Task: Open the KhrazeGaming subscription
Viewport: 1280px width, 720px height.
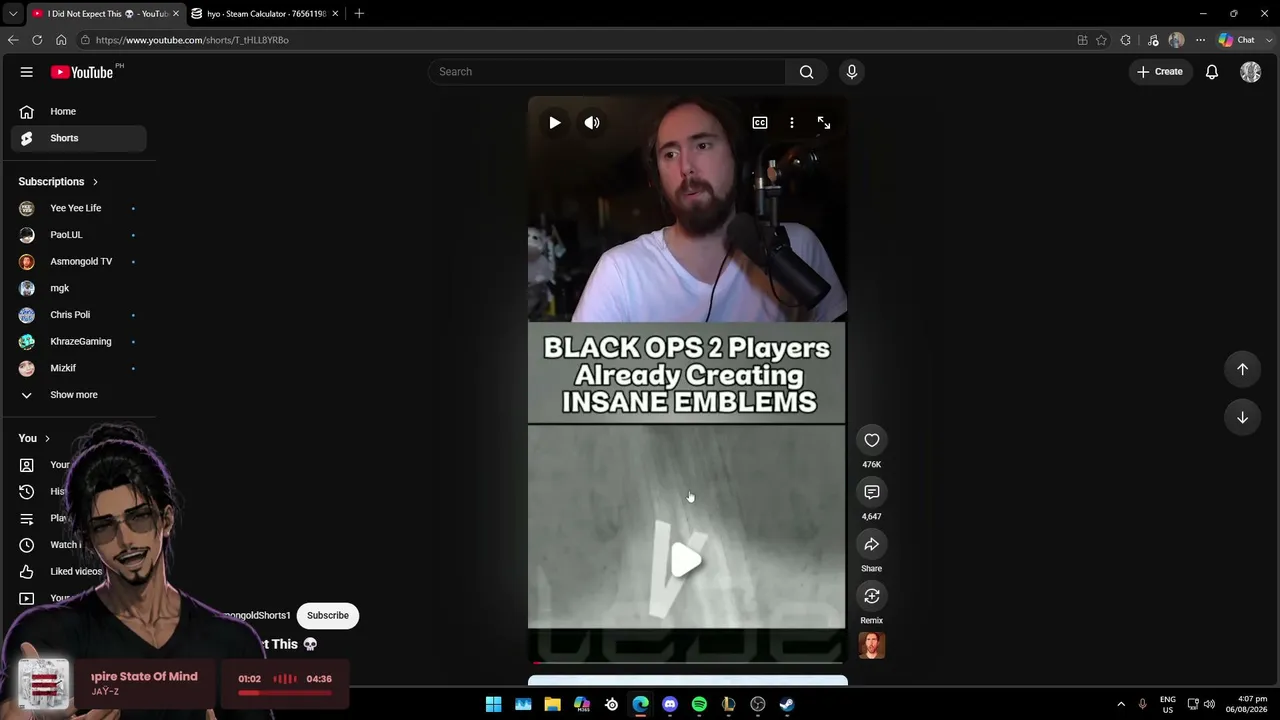Action: [x=79, y=342]
